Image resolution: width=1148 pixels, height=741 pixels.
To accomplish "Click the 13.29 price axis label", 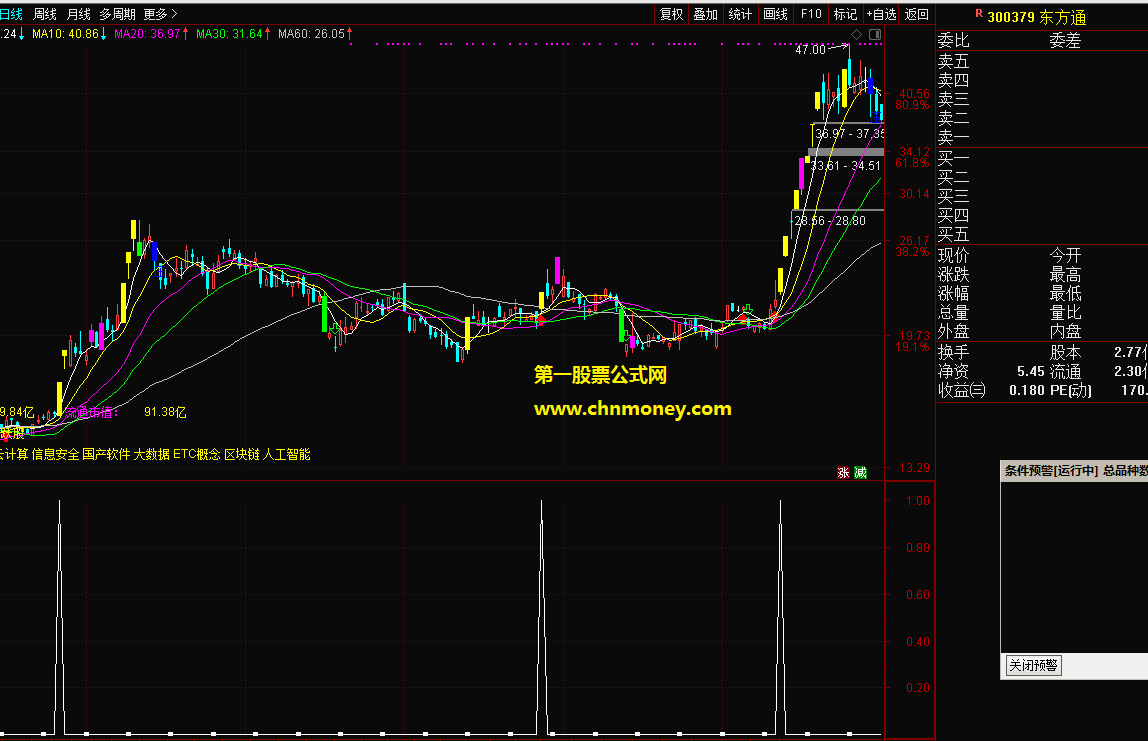I will point(914,467).
